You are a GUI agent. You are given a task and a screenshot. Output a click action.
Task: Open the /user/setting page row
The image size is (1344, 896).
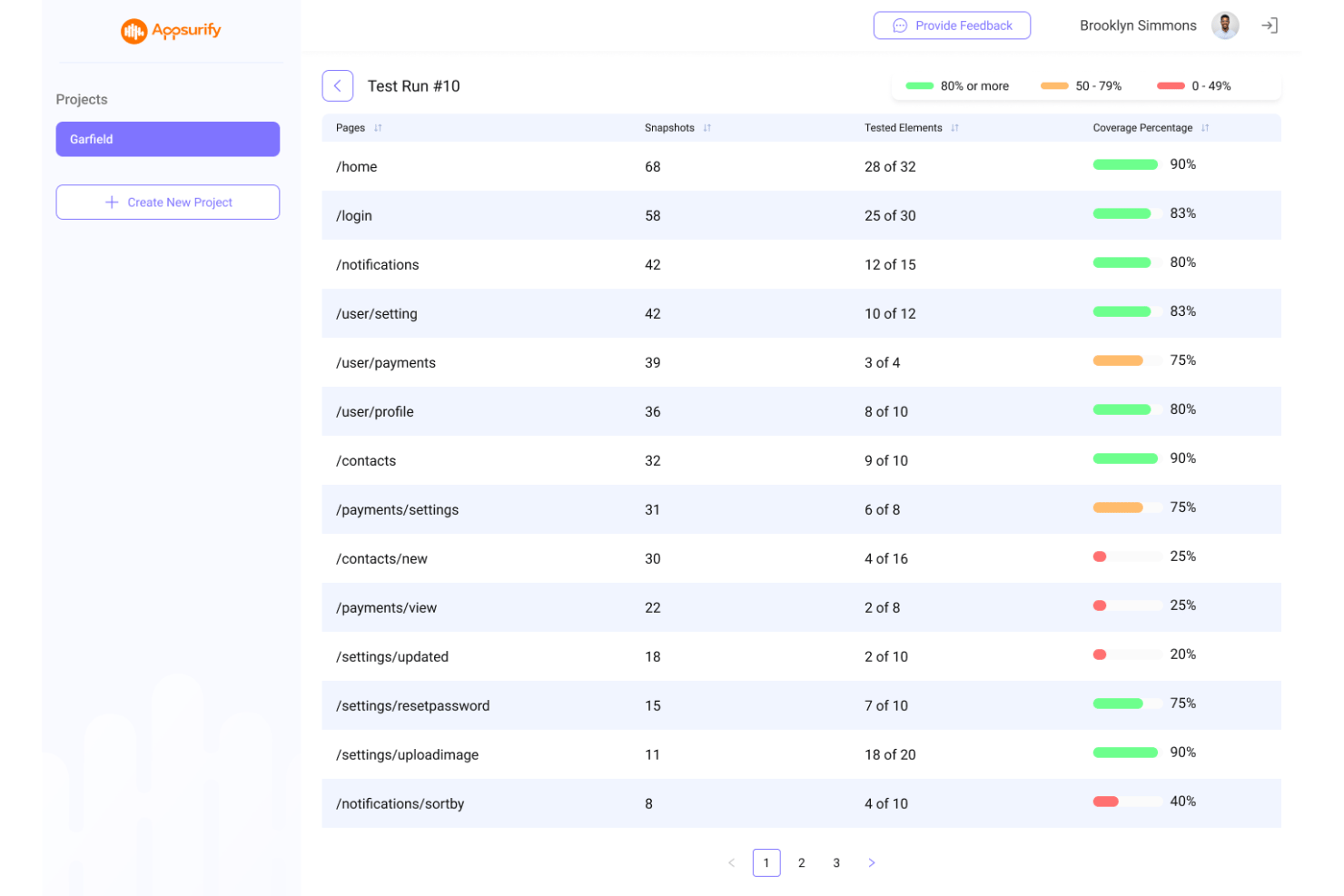click(801, 313)
